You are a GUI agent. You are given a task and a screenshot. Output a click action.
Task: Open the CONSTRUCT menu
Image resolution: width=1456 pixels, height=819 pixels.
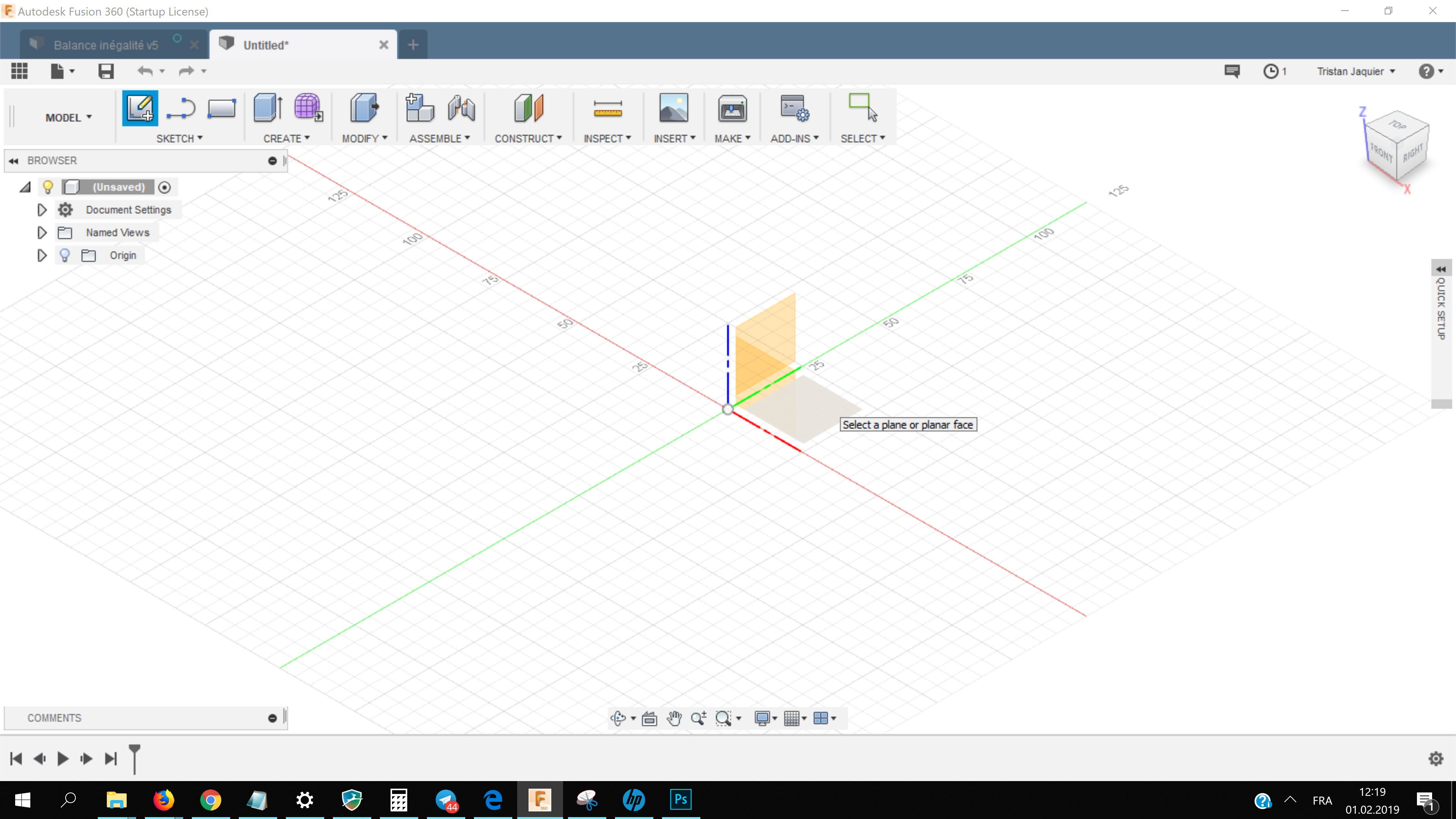coord(528,138)
